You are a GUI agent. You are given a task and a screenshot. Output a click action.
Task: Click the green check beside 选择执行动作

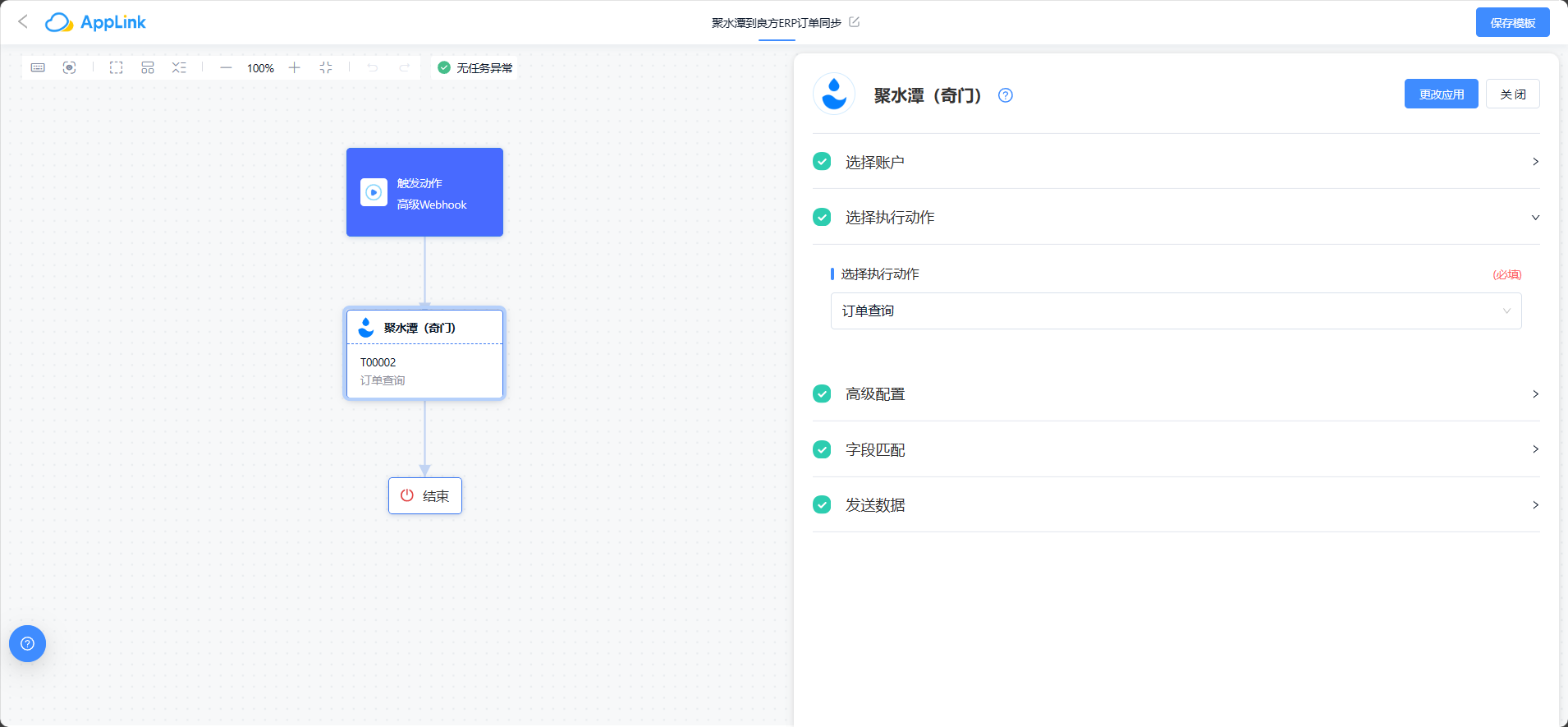[x=822, y=217]
